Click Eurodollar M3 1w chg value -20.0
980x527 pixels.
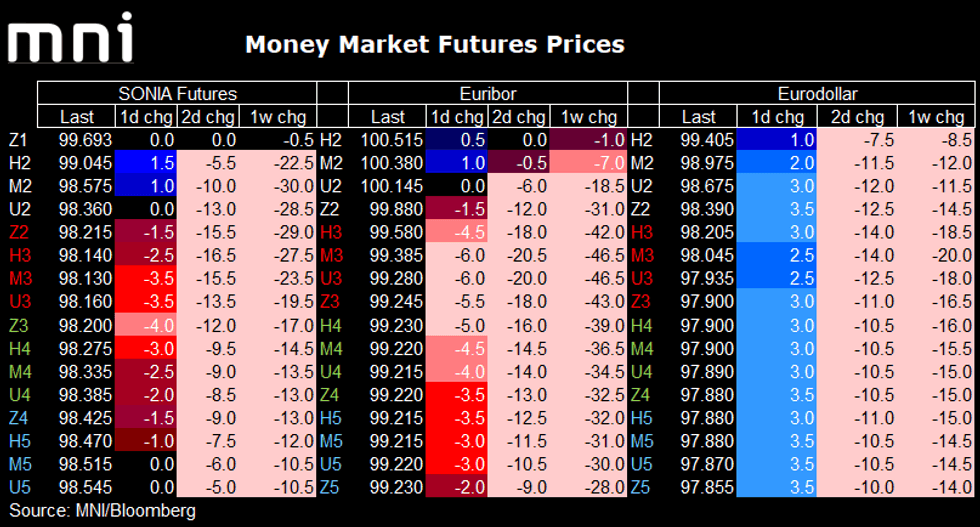click(x=935, y=256)
